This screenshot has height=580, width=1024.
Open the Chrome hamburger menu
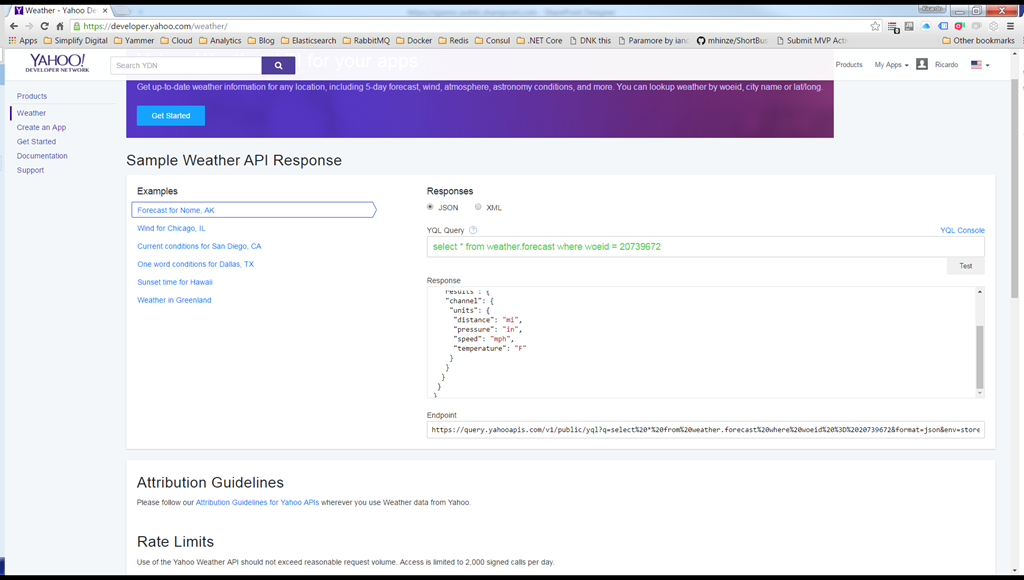1010,26
